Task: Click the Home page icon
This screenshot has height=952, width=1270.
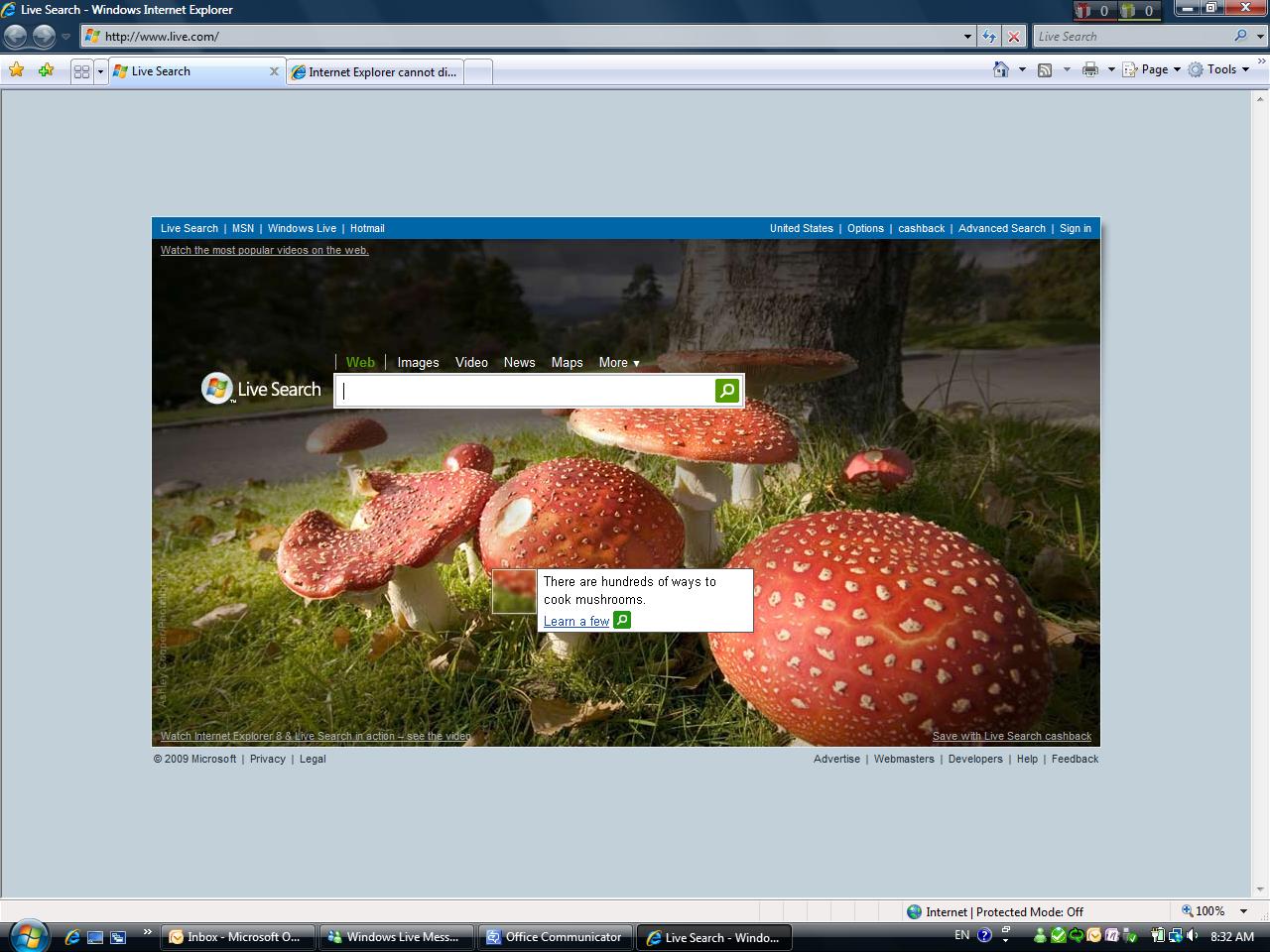Action: (x=1001, y=69)
